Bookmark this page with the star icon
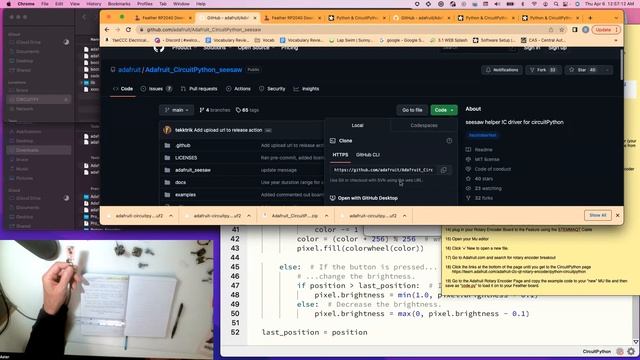Image resolution: width=640 pixels, height=360 pixels. [x=562, y=30]
